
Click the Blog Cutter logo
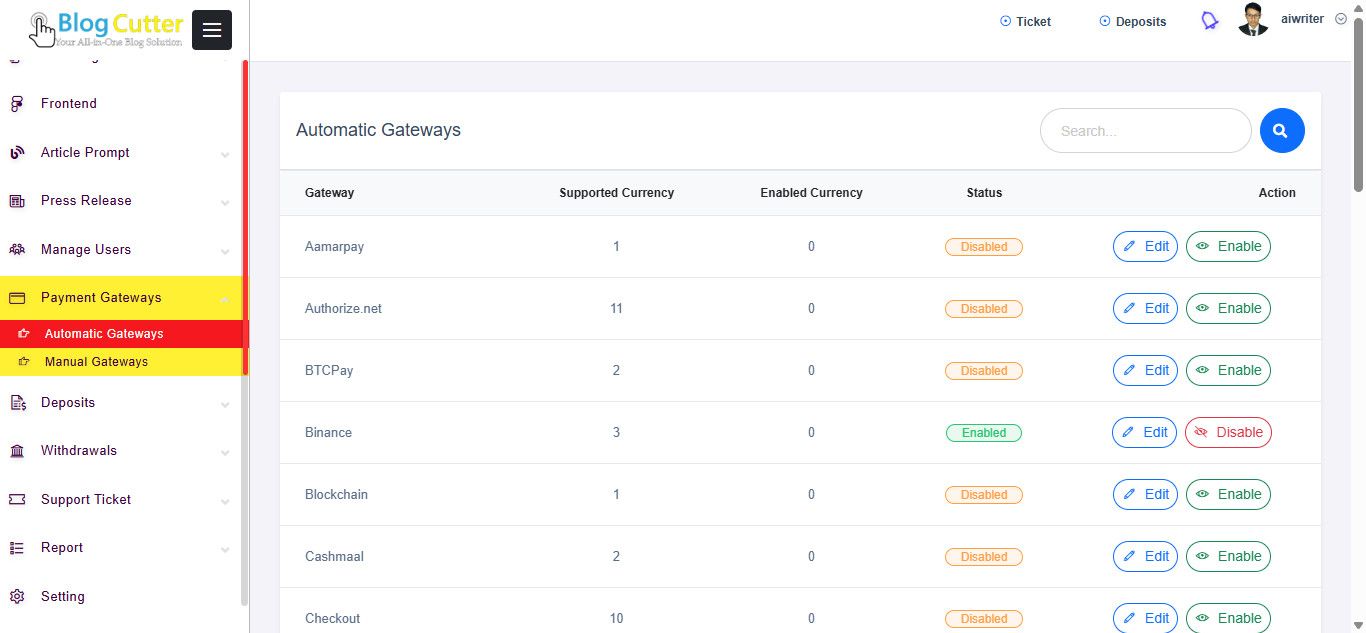tap(106, 28)
